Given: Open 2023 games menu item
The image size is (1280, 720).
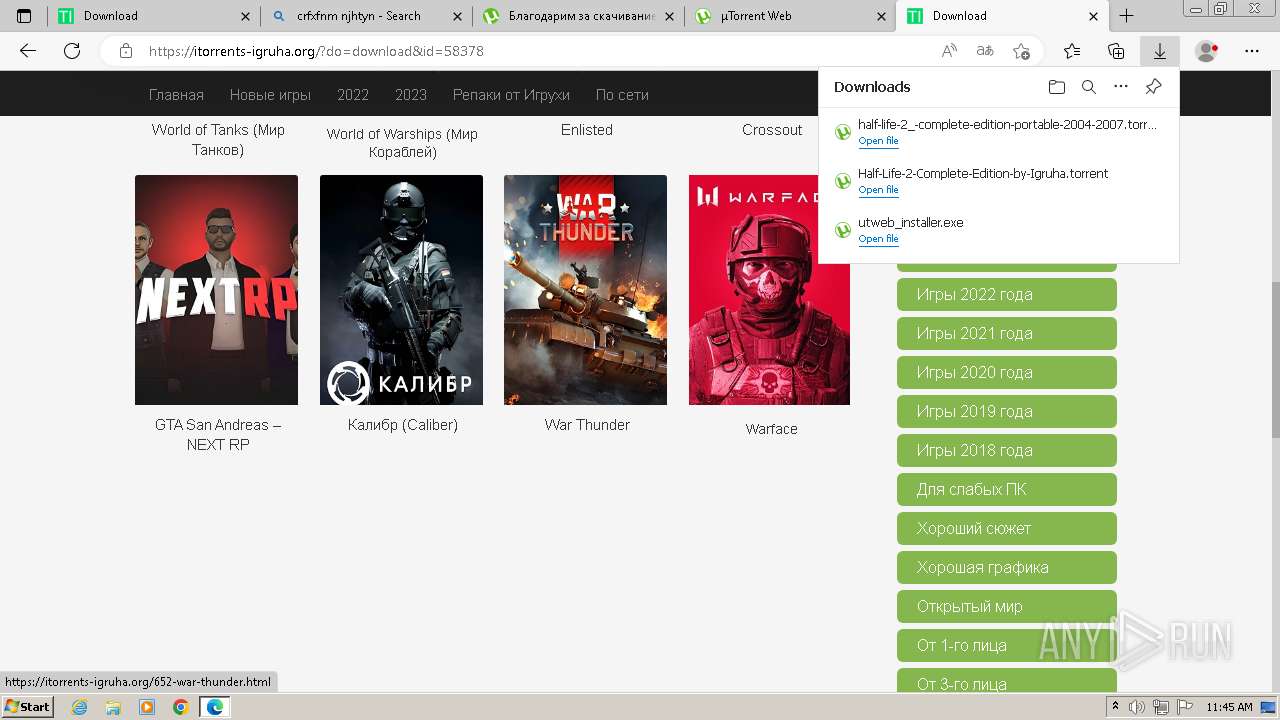Looking at the screenshot, I should [x=411, y=95].
